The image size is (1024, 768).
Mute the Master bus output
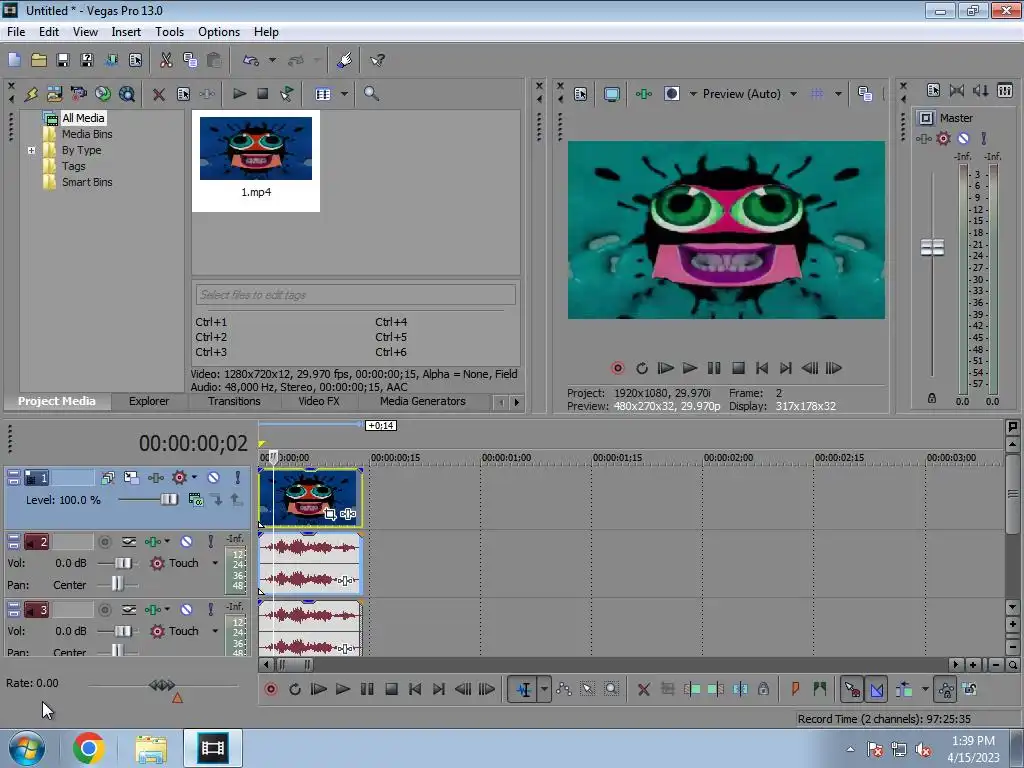pyautogui.click(x=963, y=138)
